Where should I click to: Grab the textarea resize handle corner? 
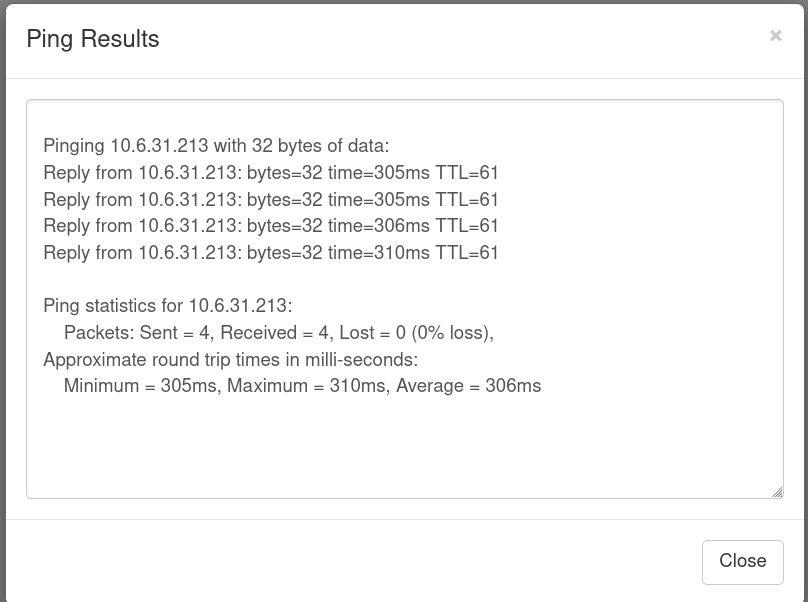(778, 493)
